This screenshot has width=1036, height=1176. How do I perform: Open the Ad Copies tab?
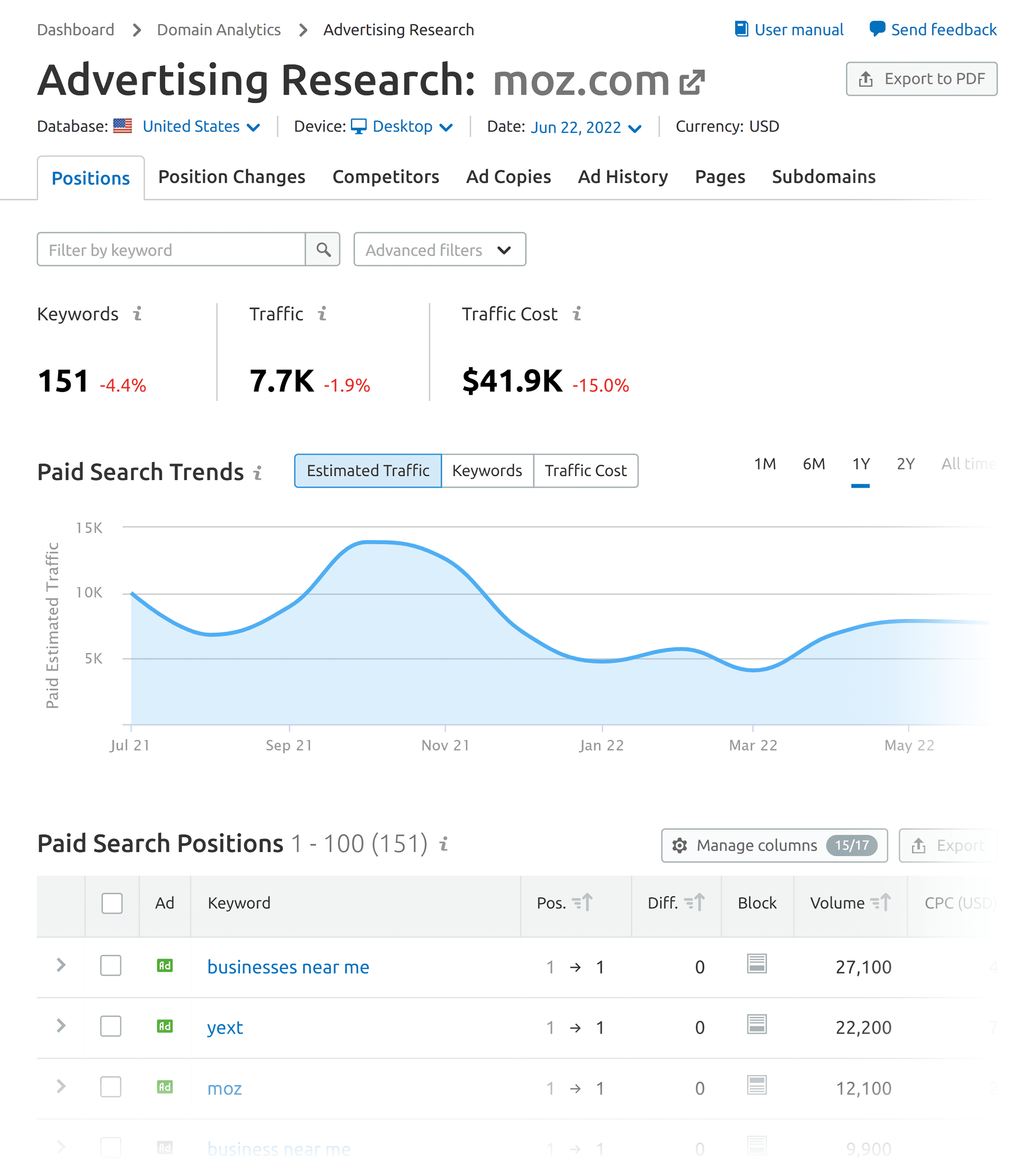508,176
